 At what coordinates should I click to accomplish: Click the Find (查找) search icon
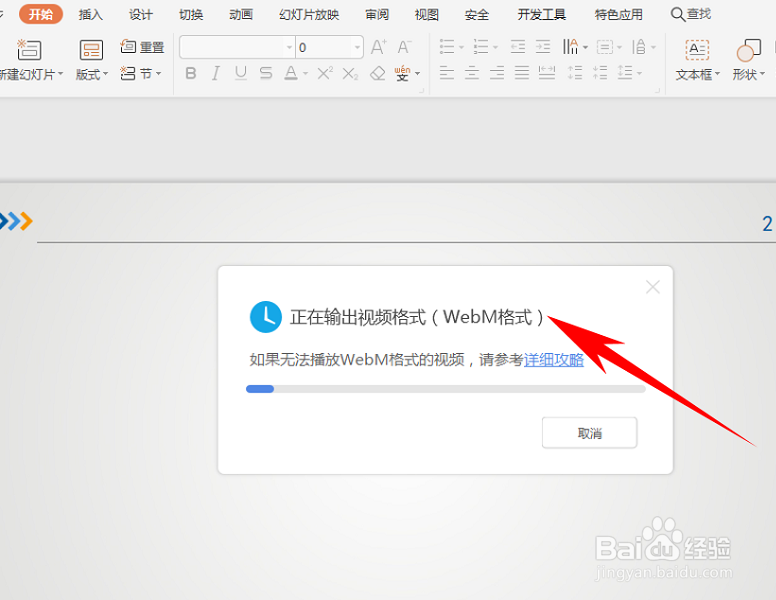point(691,14)
